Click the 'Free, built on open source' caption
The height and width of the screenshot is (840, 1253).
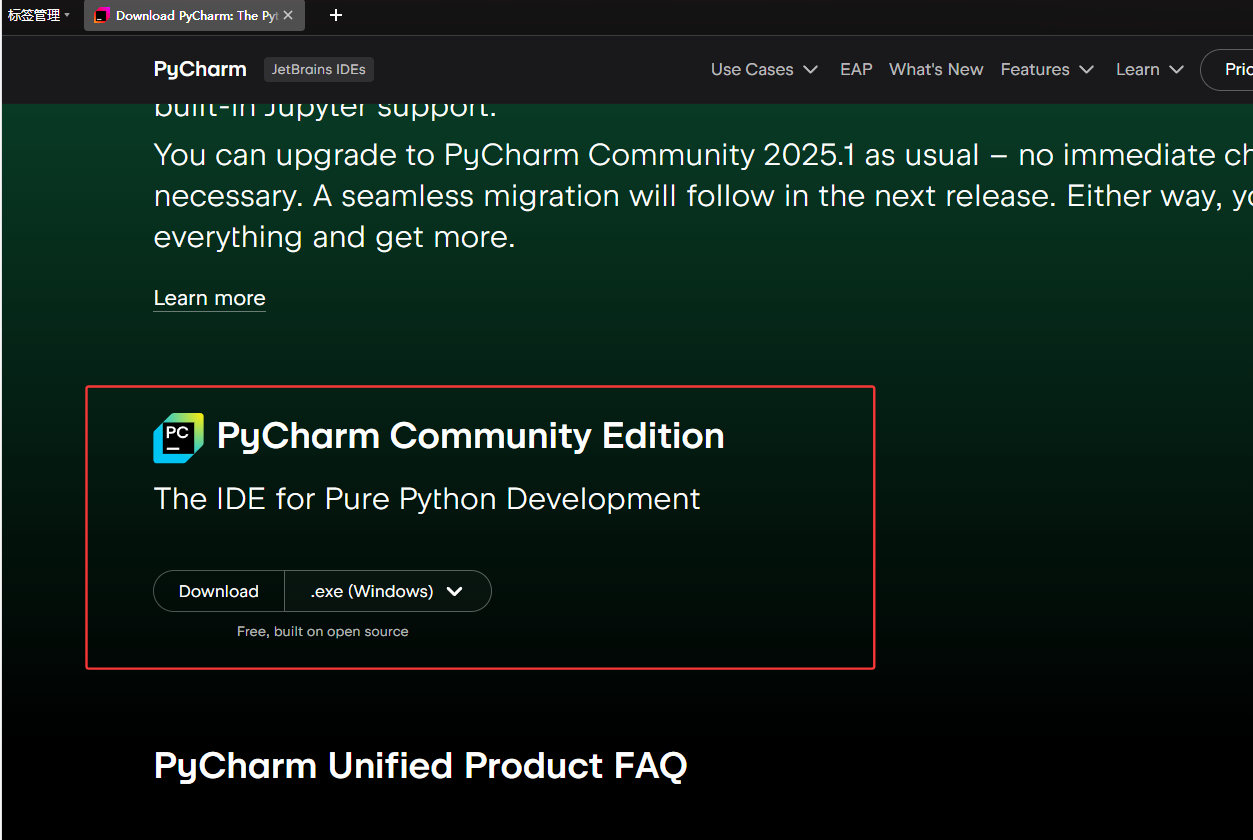pyautogui.click(x=322, y=631)
